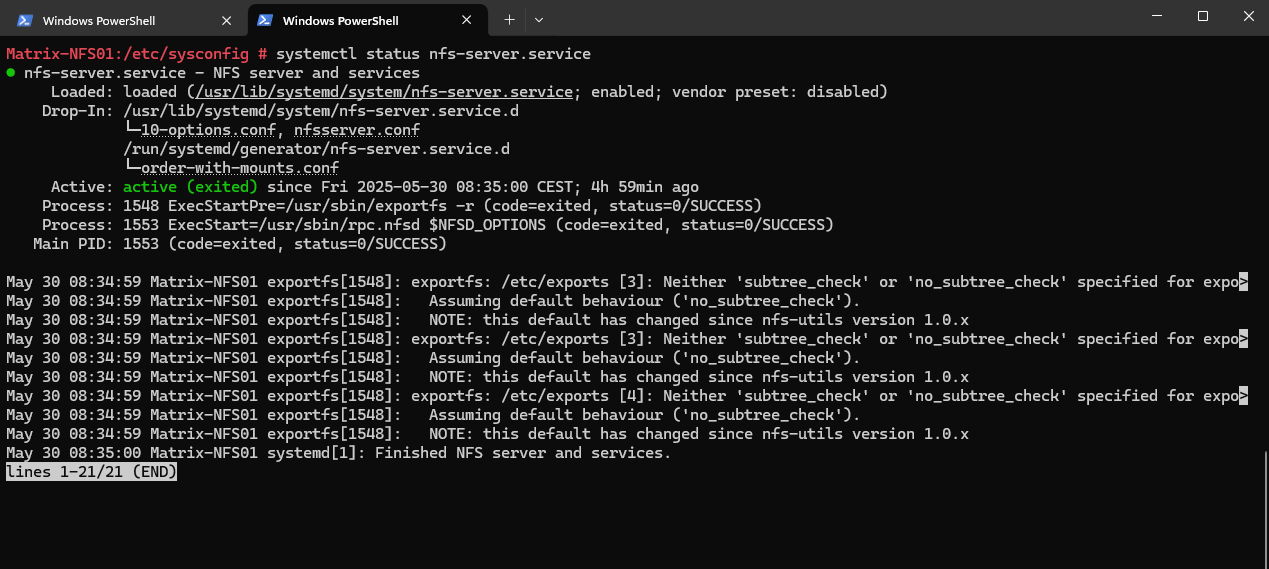
Task: Click the exports [4] line truncation marker
Action: [1244, 396]
